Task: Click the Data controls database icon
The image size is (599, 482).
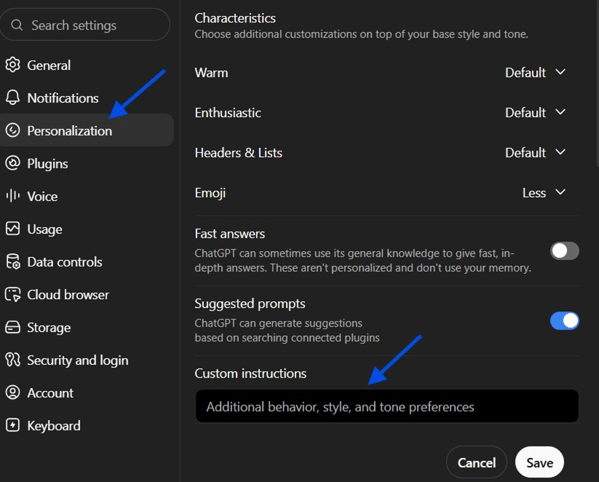Action: (x=13, y=262)
